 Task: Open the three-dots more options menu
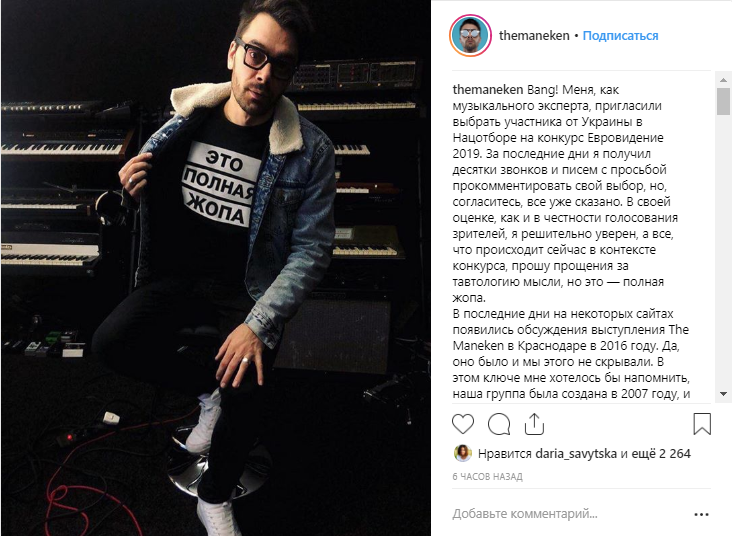click(701, 515)
